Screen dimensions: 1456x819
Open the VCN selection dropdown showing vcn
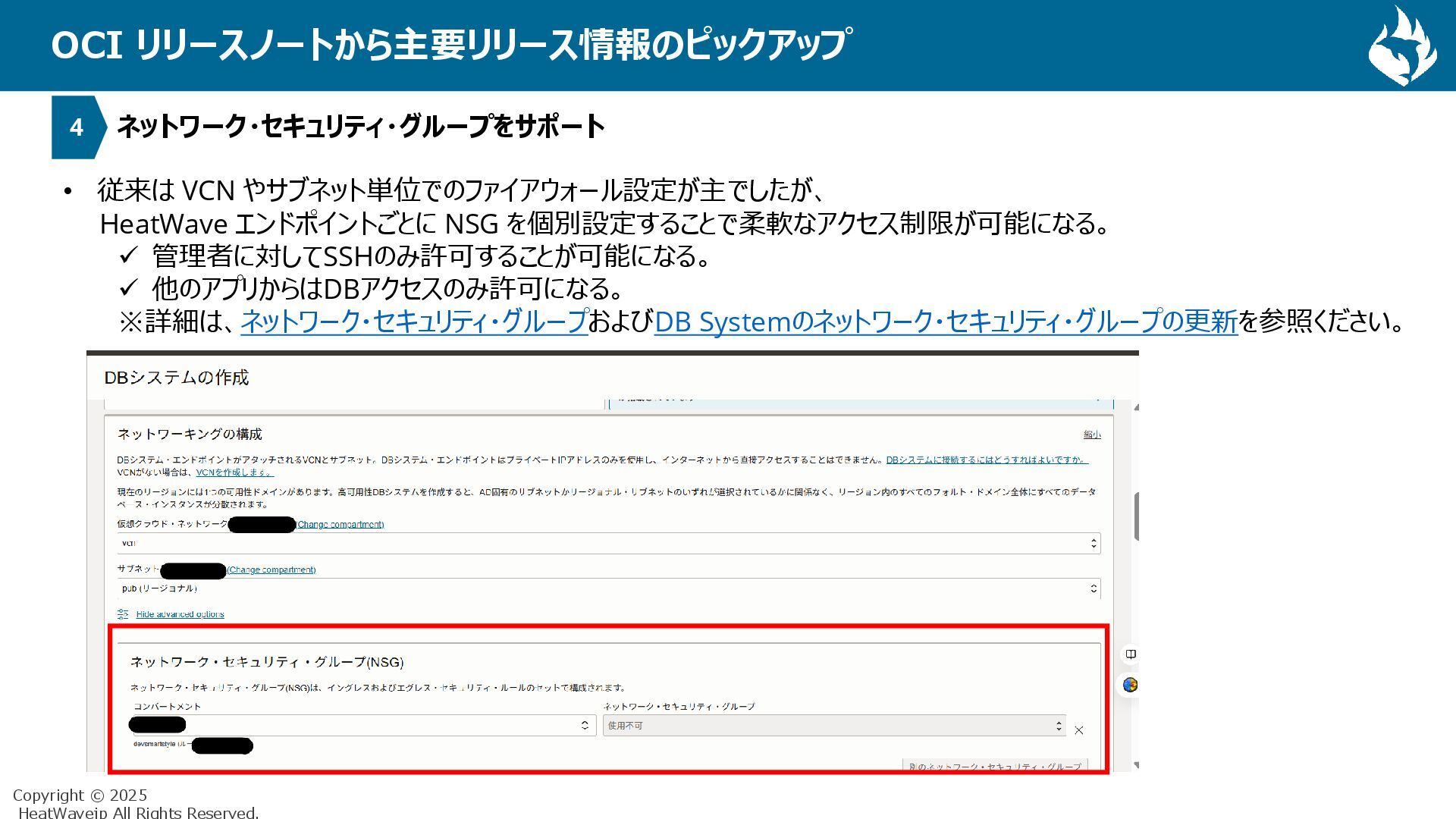click(608, 543)
